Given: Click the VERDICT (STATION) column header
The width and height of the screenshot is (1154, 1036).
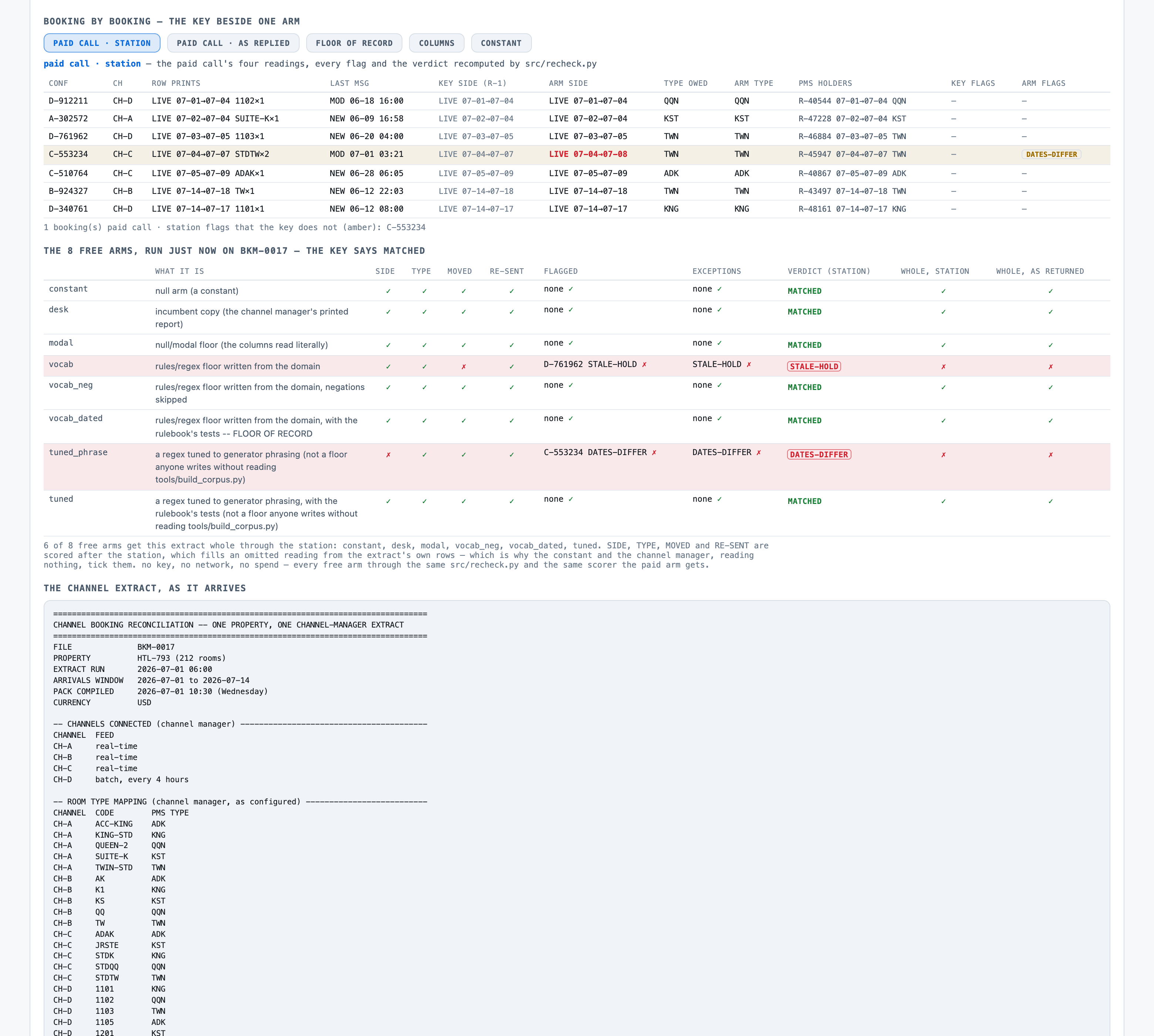Looking at the screenshot, I should click(x=829, y=272).
